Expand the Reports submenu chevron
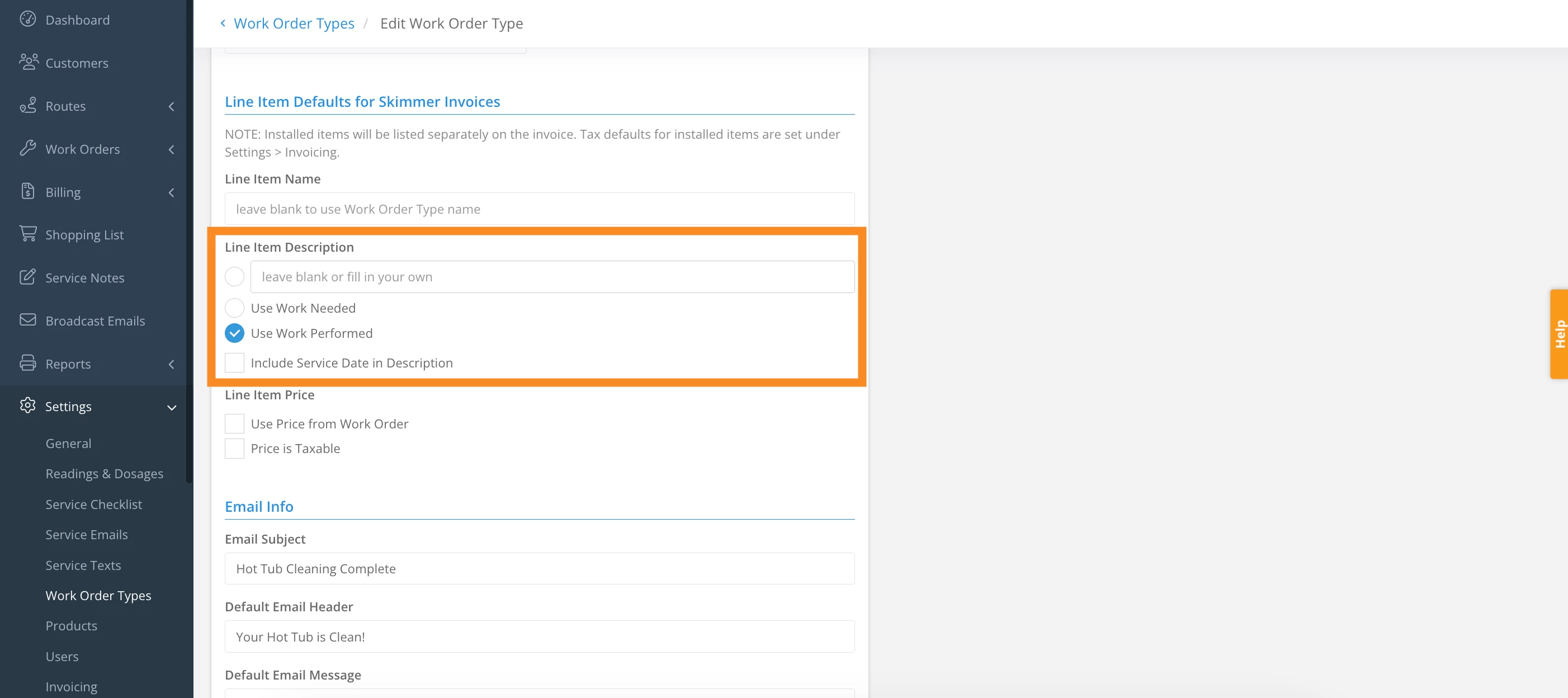Viewport: 1568px width, 698px height. [172, 364]
